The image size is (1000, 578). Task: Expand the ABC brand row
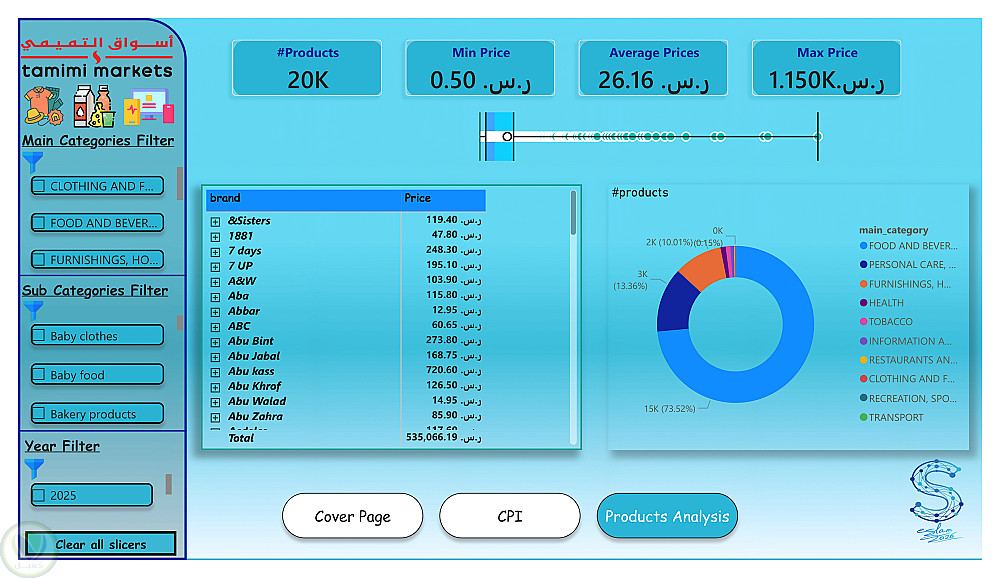tap(216, 327)
